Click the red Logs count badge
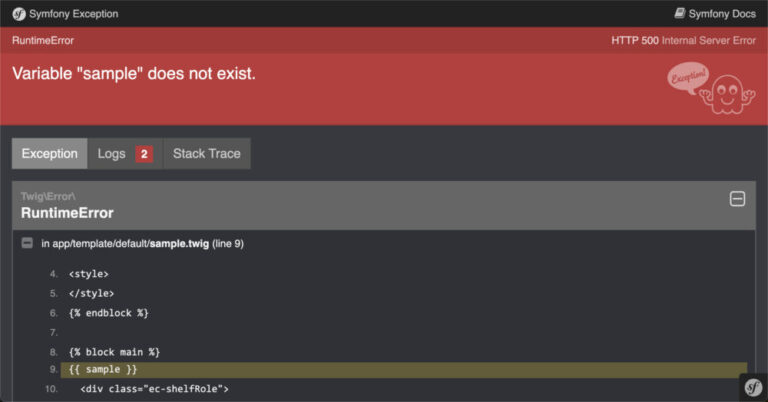This screenshot has height=402, width=768. click(144, 154)
